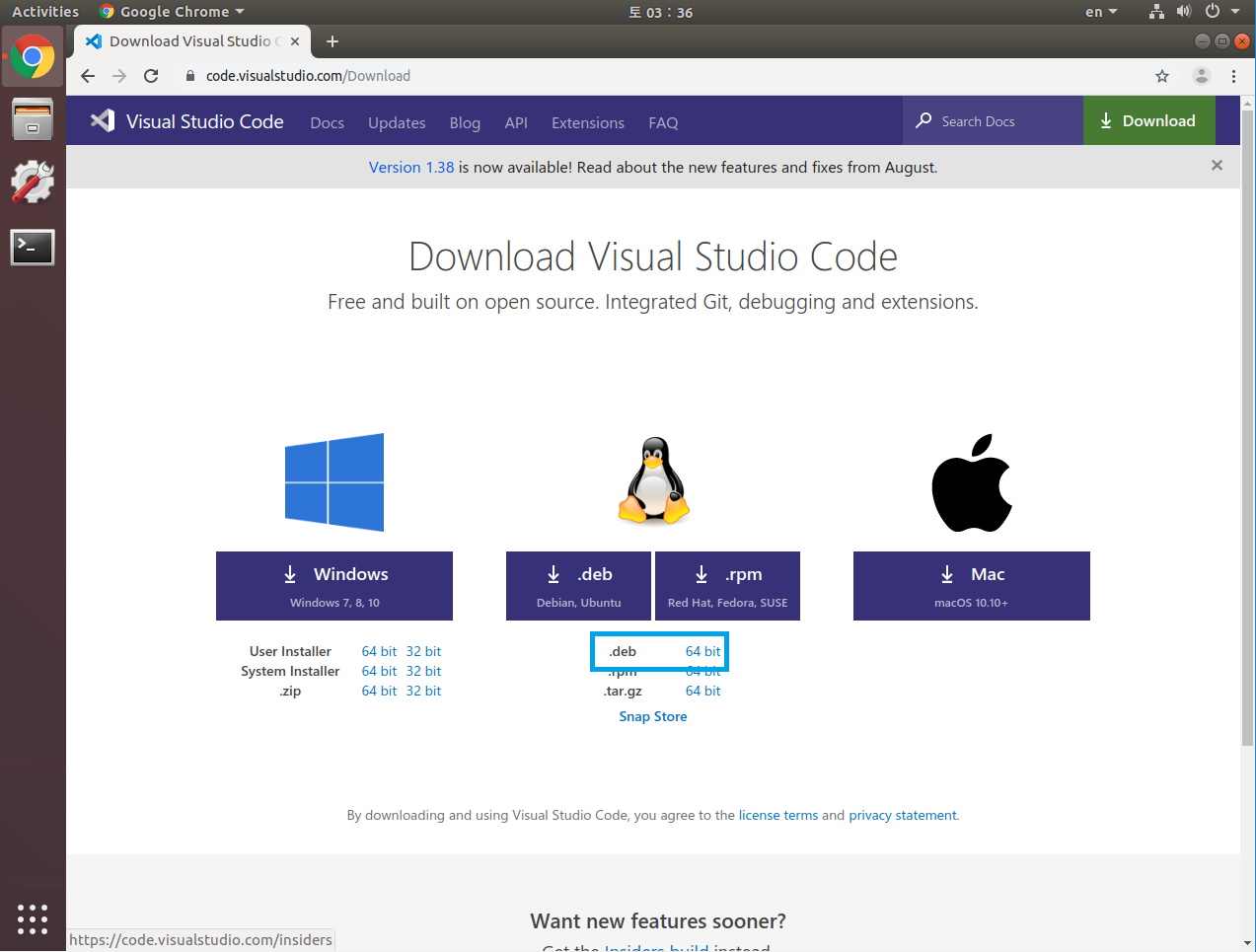Open the Snap Store link
This screenshot has width=1256, height=952.
[653, 716]
